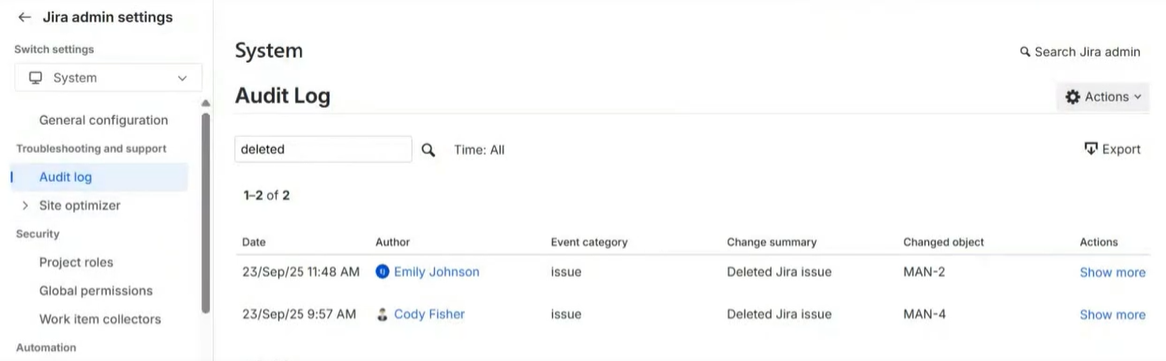Open Work item collectors settings
The height and width of the screenshot is (361, 1166).
(100, 319)
